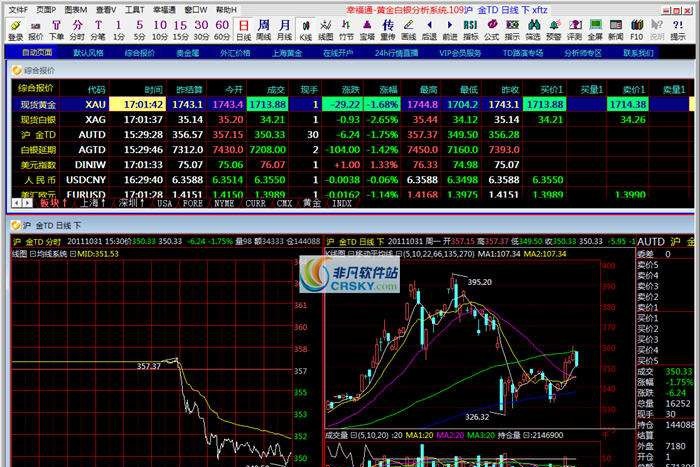Open the 报价 quotes toolbar icon

point(36,30)
